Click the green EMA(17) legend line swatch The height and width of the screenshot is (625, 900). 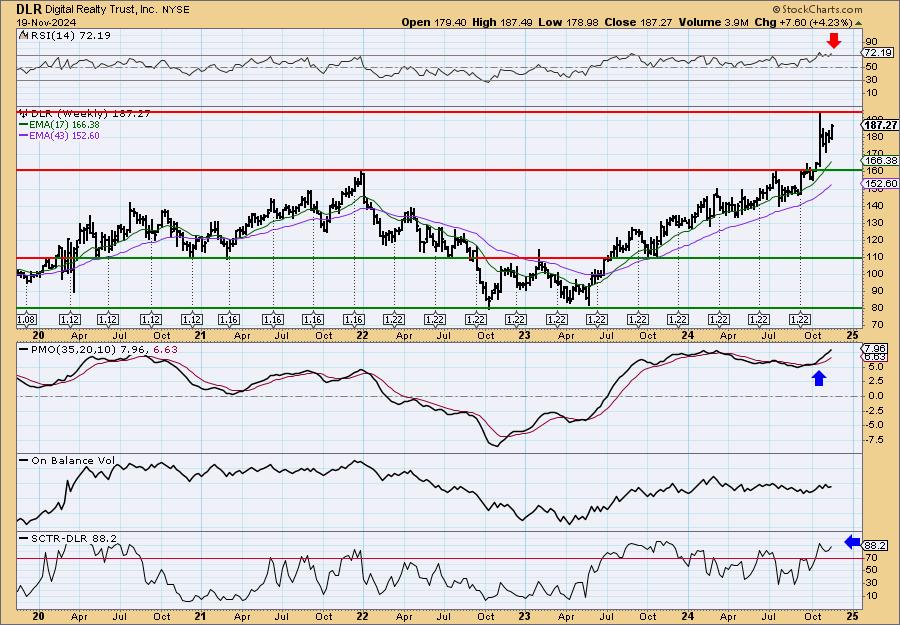coord(24,125)
